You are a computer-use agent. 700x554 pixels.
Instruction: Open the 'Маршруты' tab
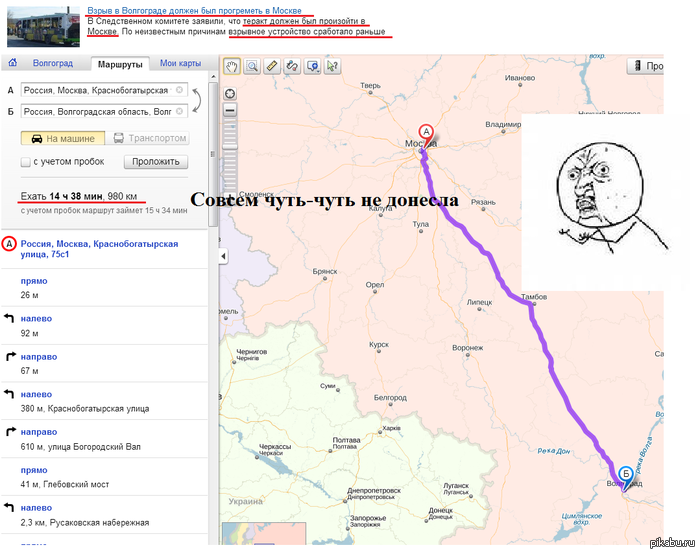click(120, 64)
